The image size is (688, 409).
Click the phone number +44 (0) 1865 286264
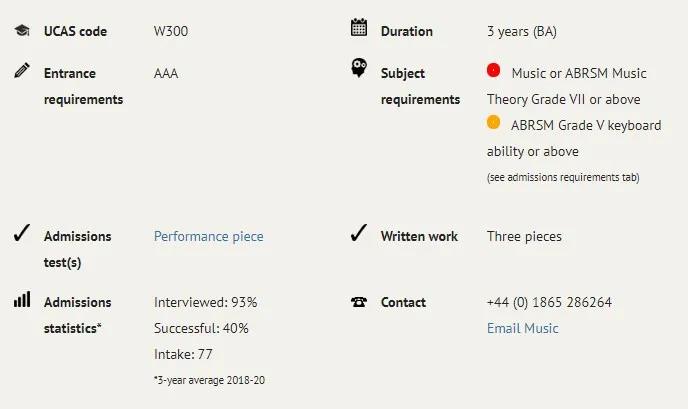(549, 302)
